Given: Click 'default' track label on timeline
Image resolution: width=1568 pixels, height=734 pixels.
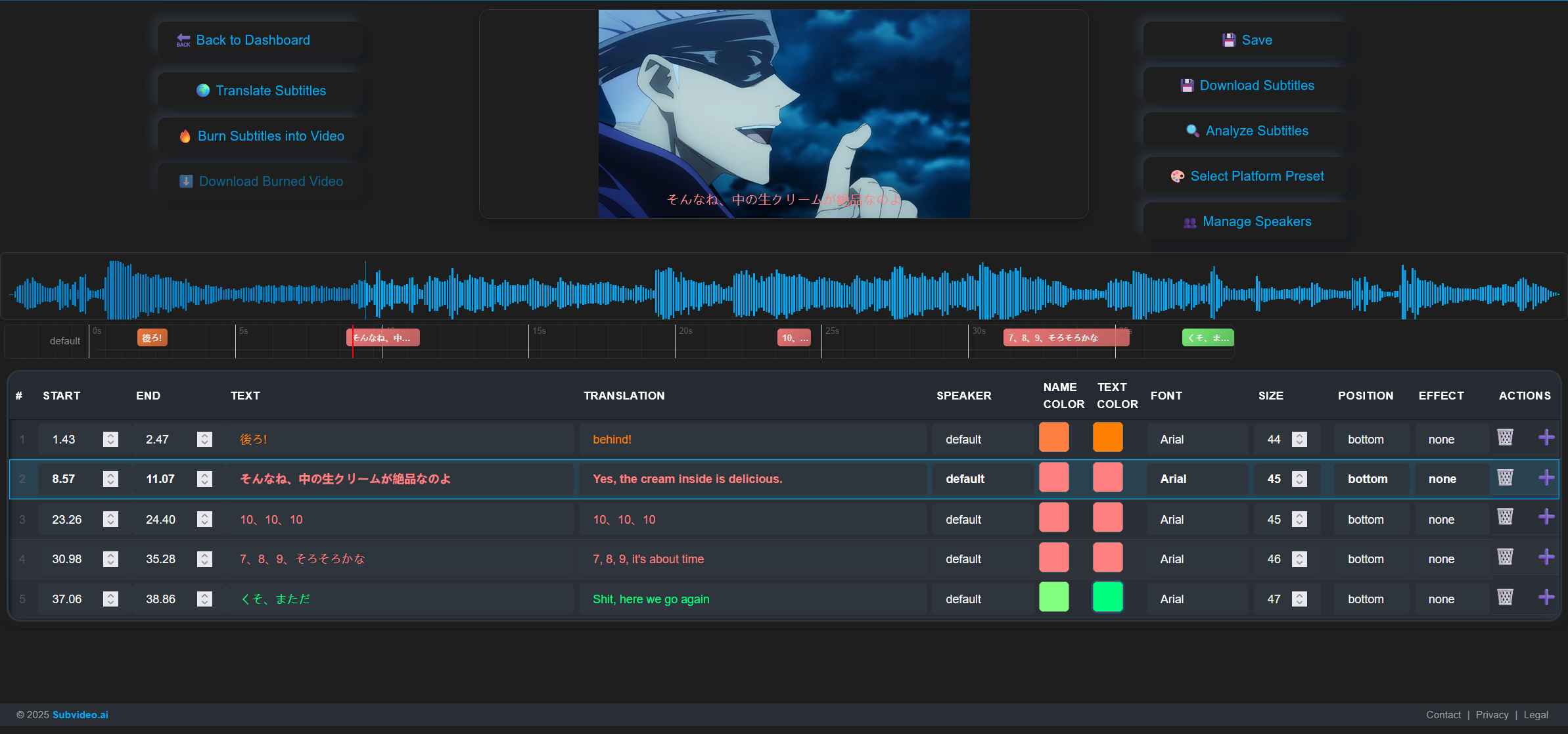Looking at the screenshot, I should [65, 341].
